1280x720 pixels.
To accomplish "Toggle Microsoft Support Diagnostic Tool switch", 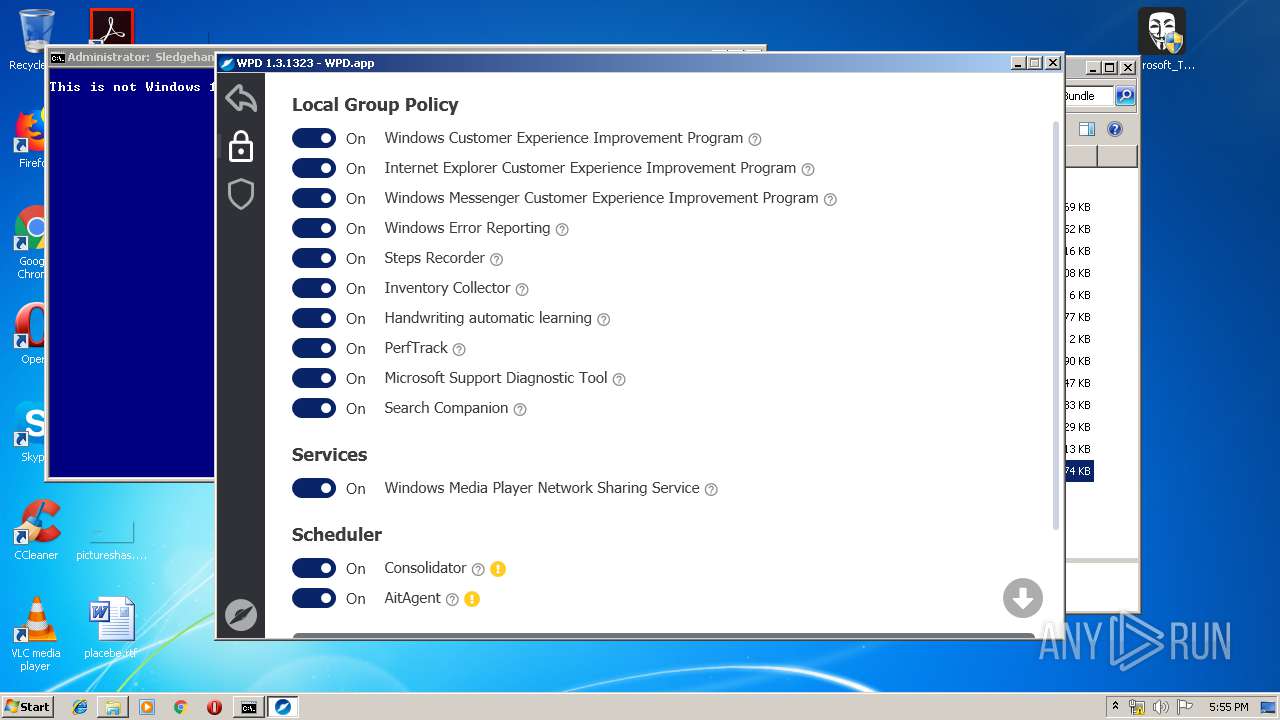I will tap(314, 378).
